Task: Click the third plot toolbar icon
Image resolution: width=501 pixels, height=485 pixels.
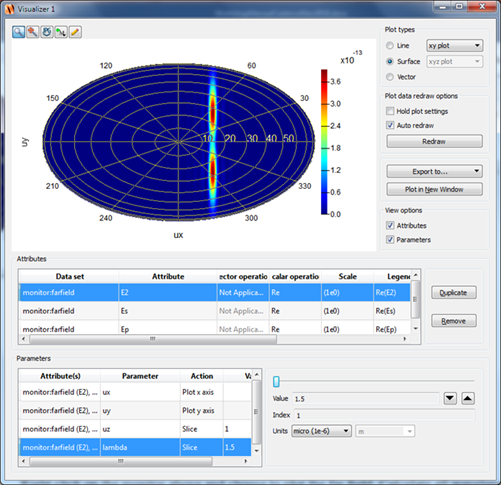Action: tap(47, 32)
